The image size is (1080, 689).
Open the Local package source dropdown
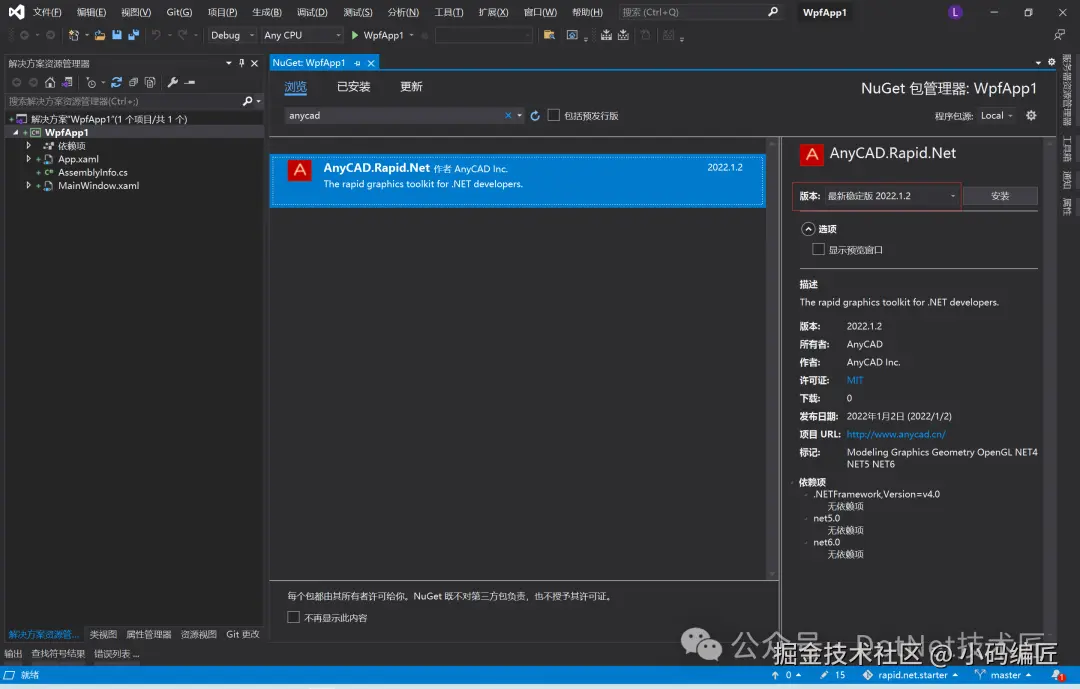point(997,116)
